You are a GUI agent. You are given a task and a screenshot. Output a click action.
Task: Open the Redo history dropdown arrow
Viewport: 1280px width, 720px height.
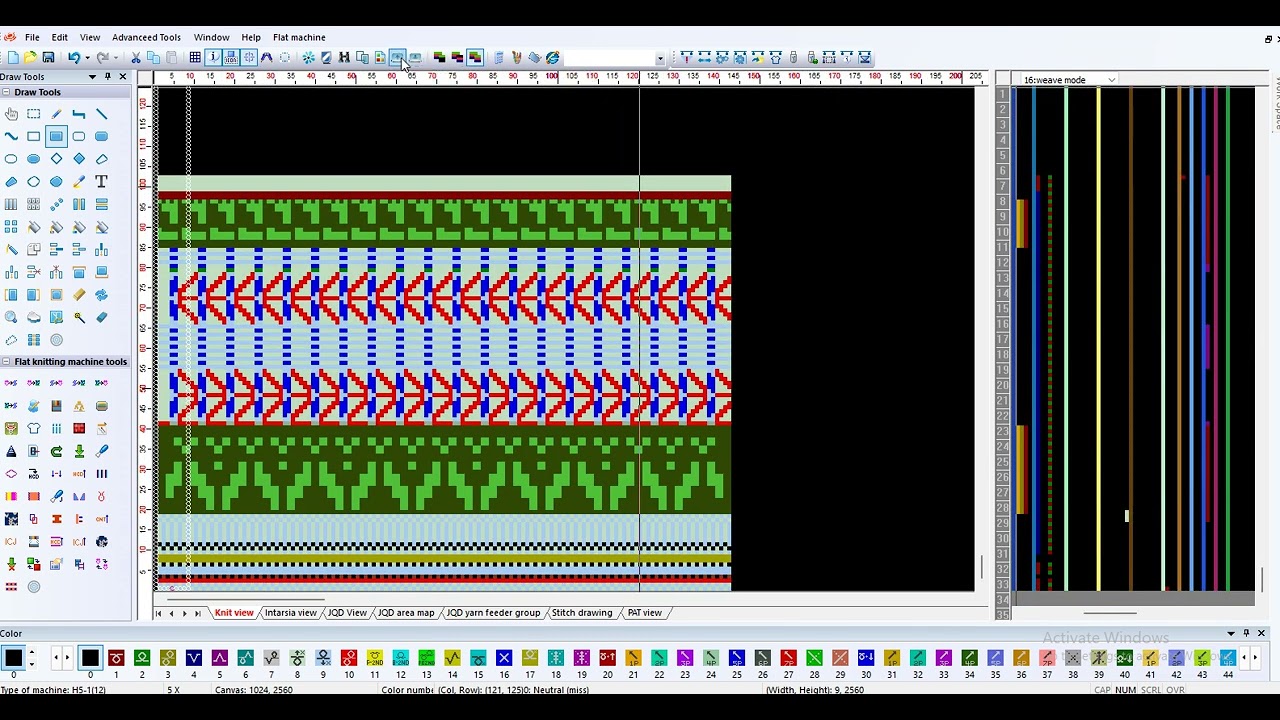(116, 58)
